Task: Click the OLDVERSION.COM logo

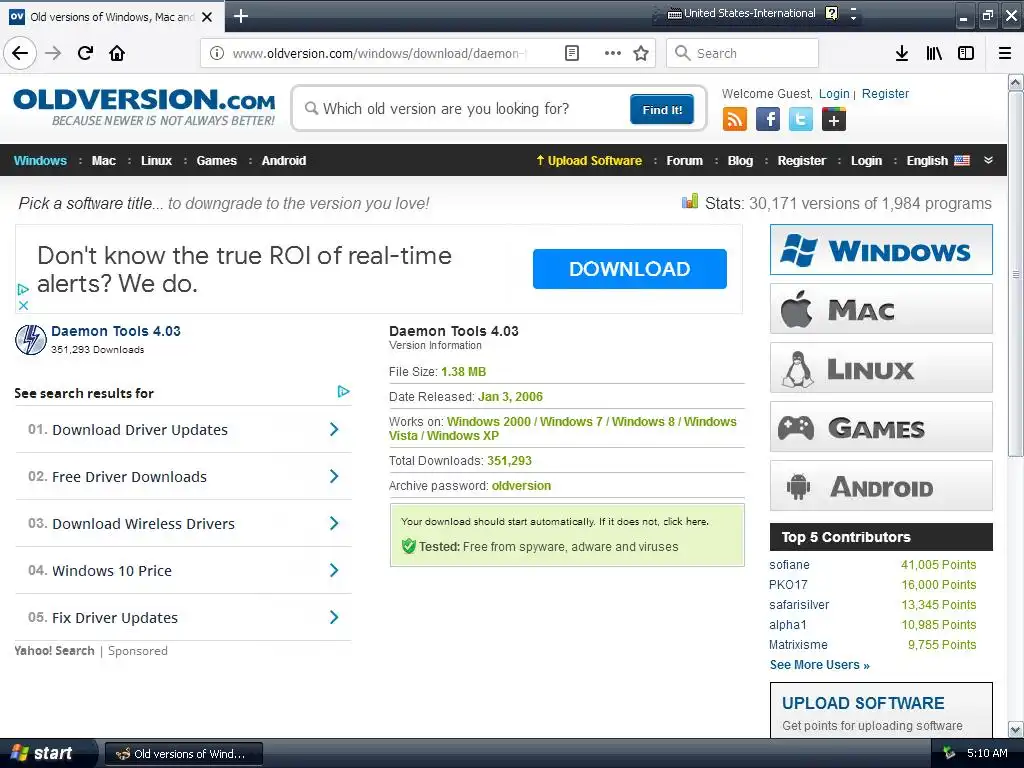Action: click(x=144, y=107)
